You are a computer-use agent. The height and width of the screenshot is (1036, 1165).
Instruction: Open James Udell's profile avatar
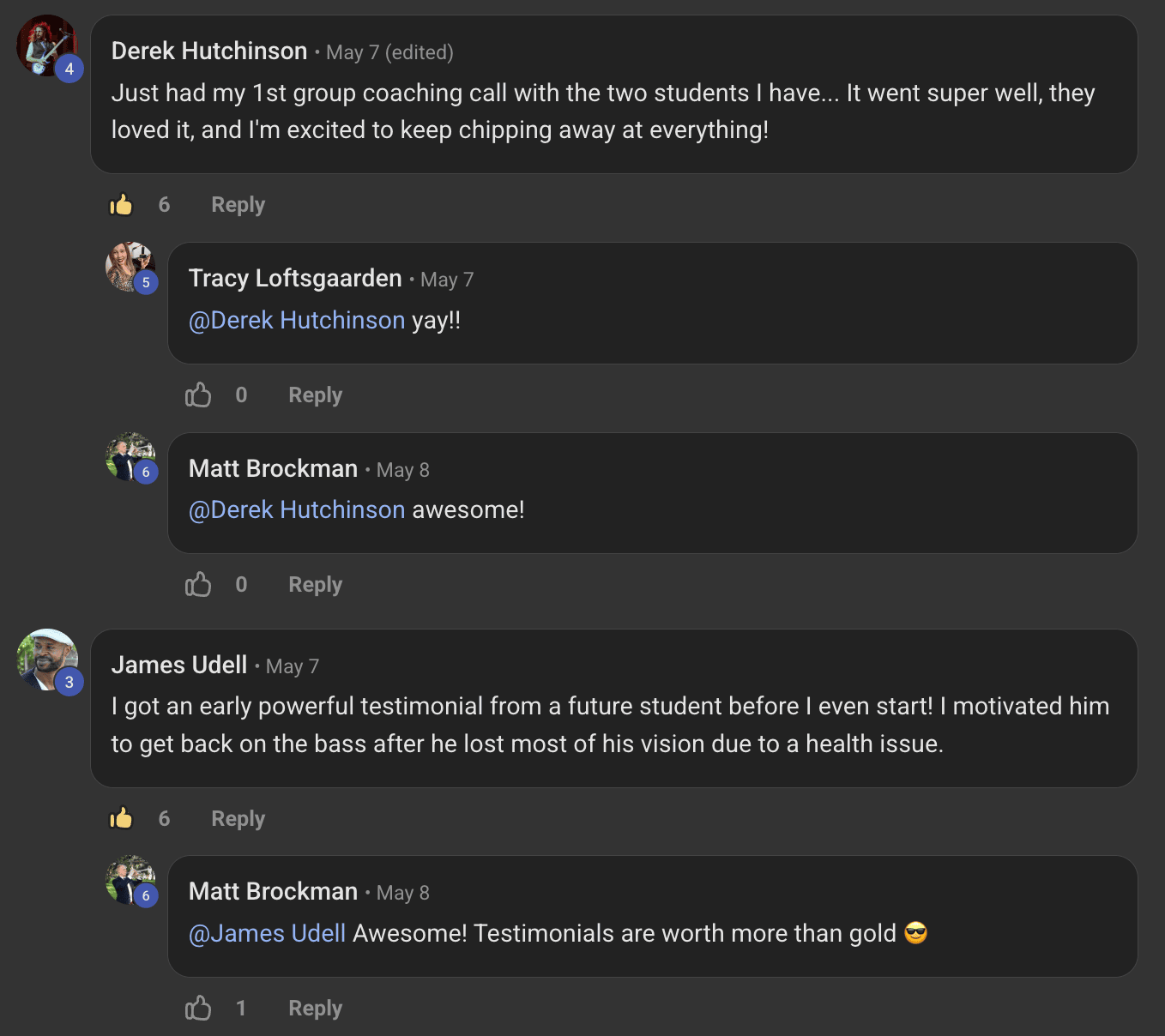[x=46, y=660]
